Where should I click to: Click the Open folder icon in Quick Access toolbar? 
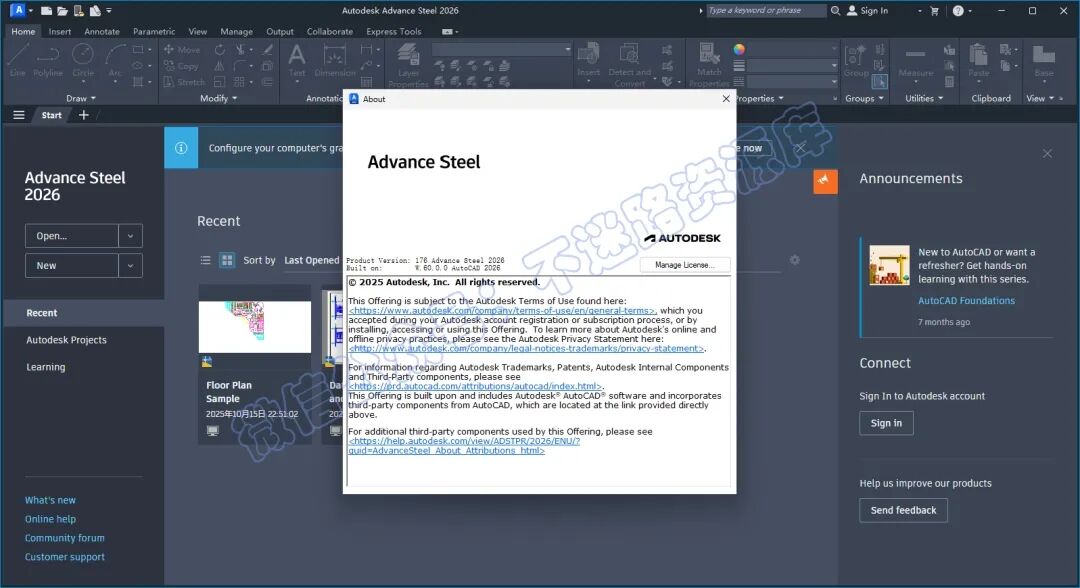[x=62, y=10]
